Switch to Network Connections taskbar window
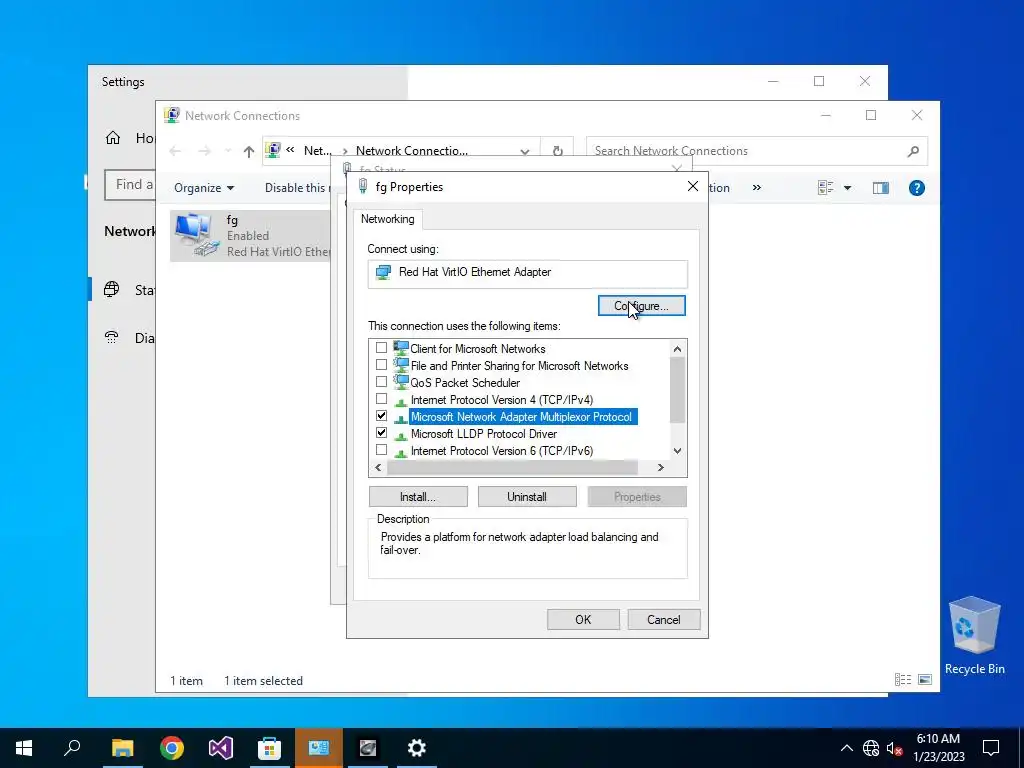 pyautogui.click(x=319, y=748)
